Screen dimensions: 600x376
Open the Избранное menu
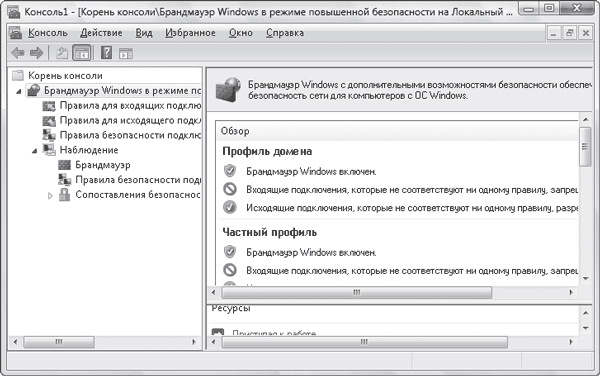tap(190, 33)
